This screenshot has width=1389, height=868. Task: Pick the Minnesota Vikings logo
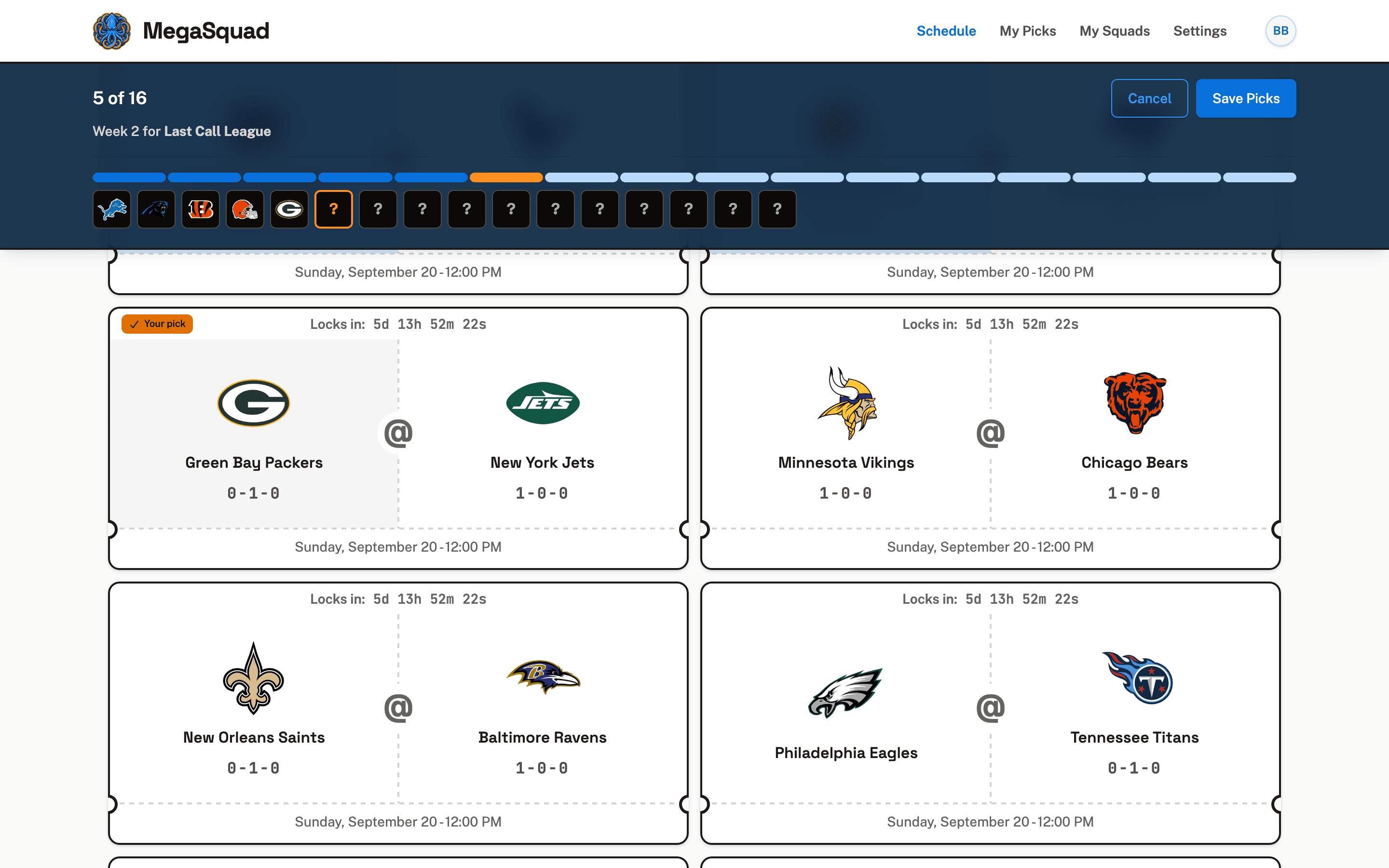[x=846, y=403]
